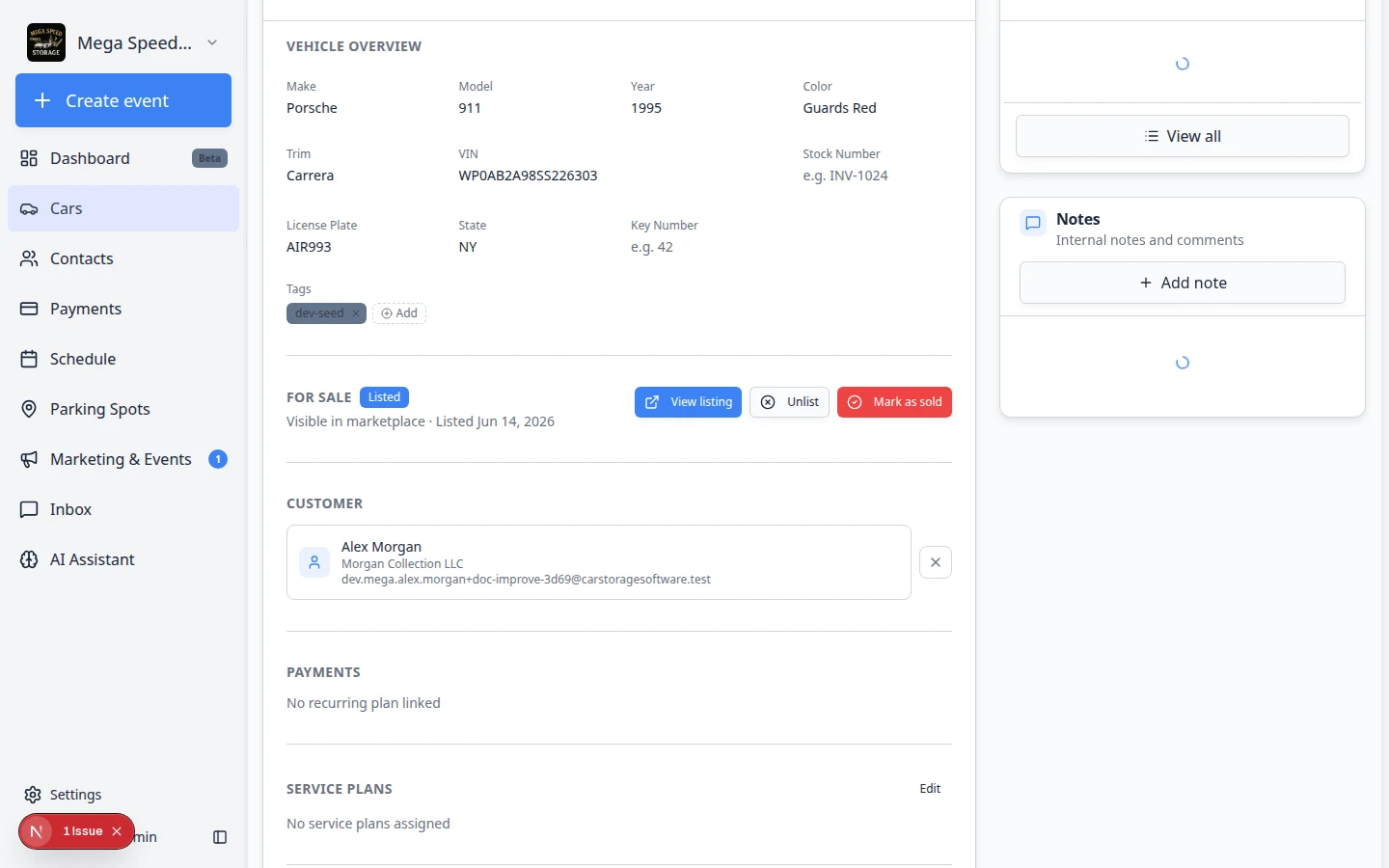
Task: Click the car icon beside Cars
Action: (x=29, y=208)
